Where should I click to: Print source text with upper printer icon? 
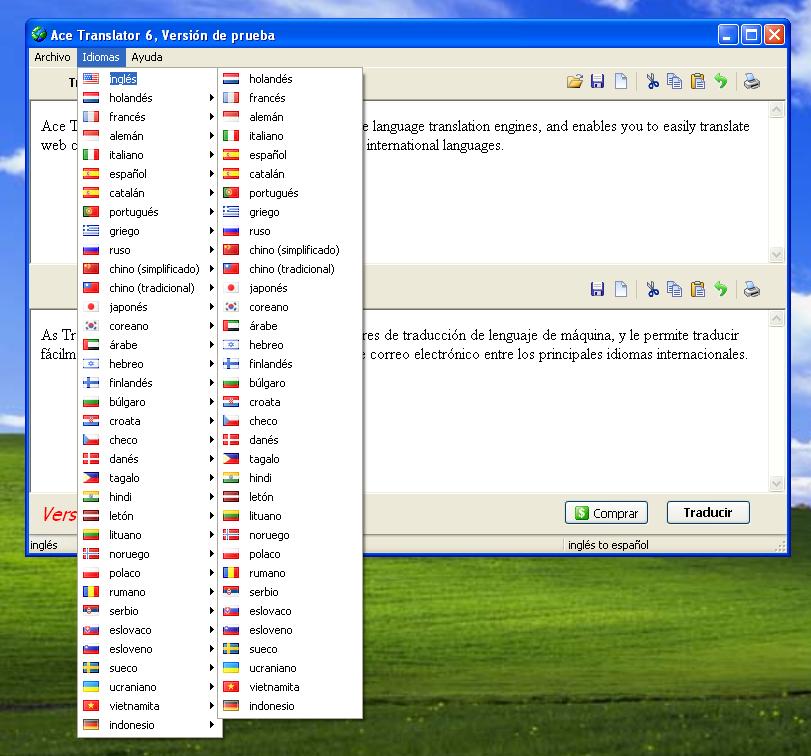[x=752, y=81]
